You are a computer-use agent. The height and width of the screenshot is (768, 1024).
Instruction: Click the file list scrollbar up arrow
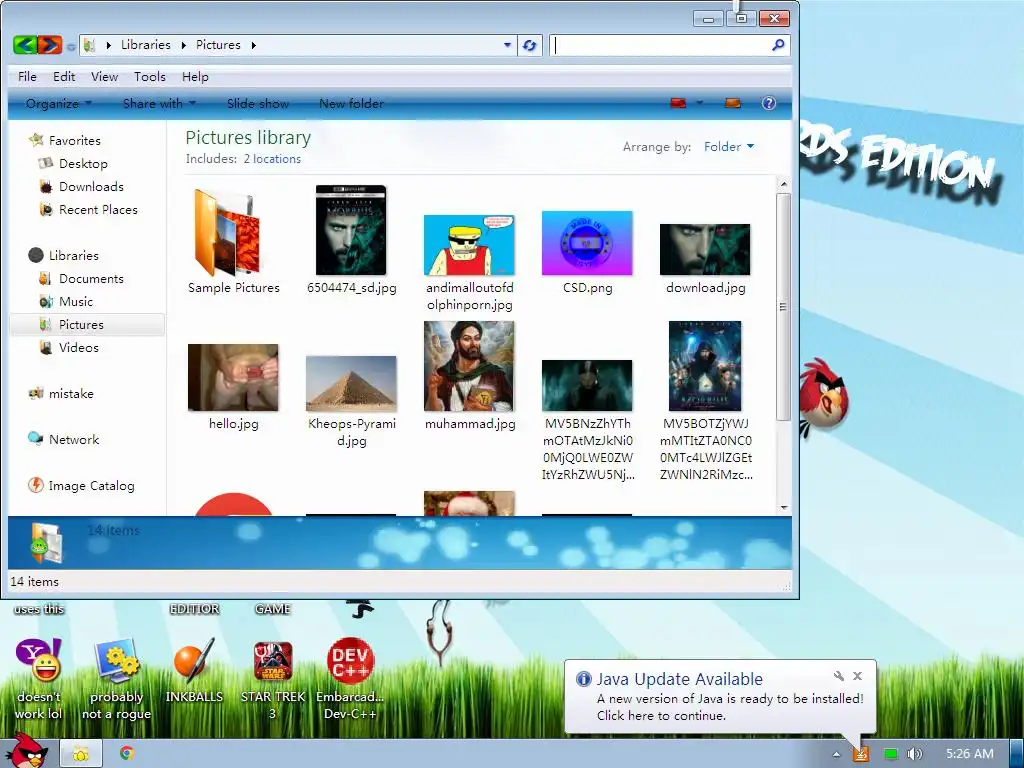(x=784, y=184)
